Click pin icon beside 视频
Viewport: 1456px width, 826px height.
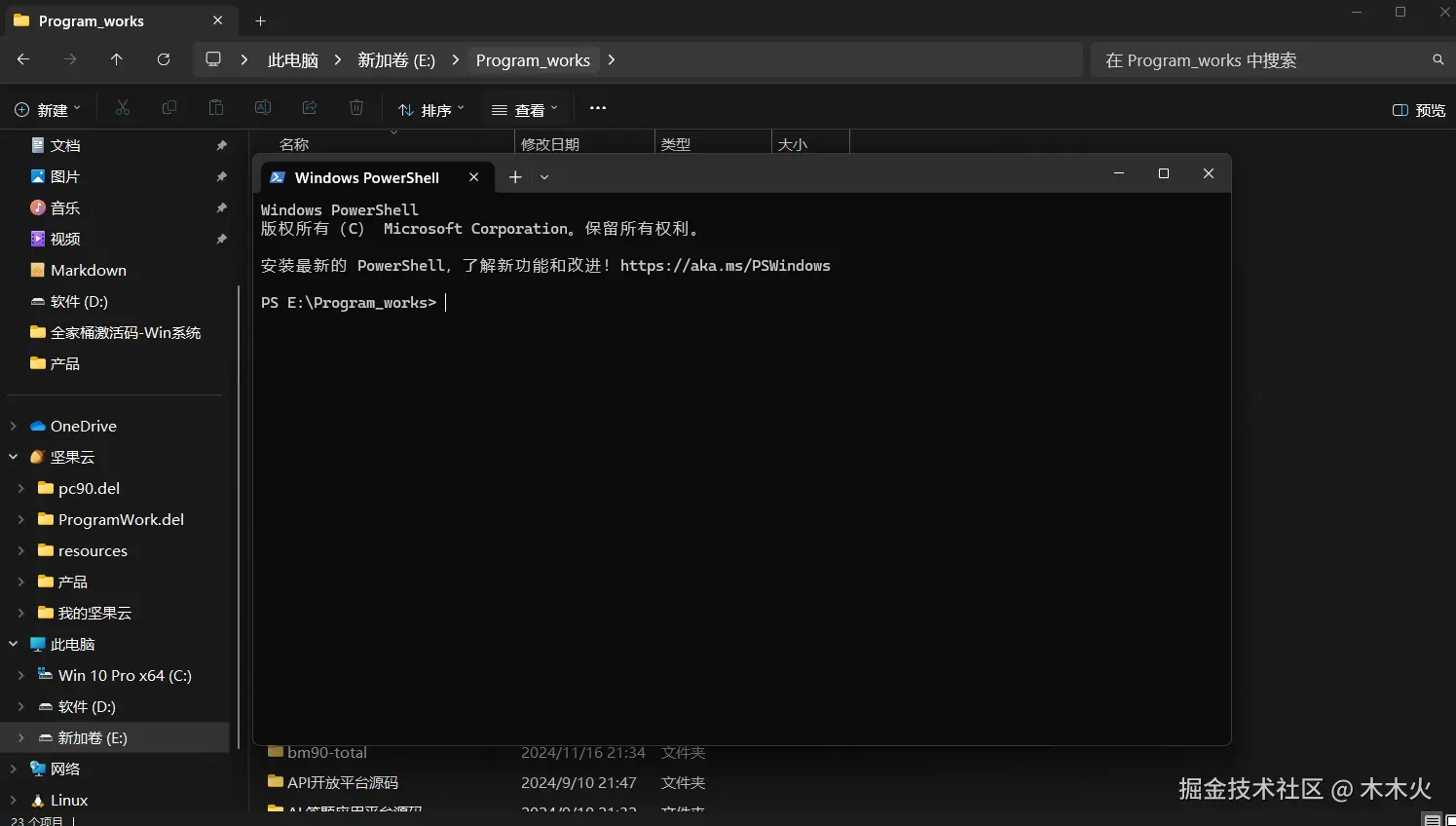[221, 239]
